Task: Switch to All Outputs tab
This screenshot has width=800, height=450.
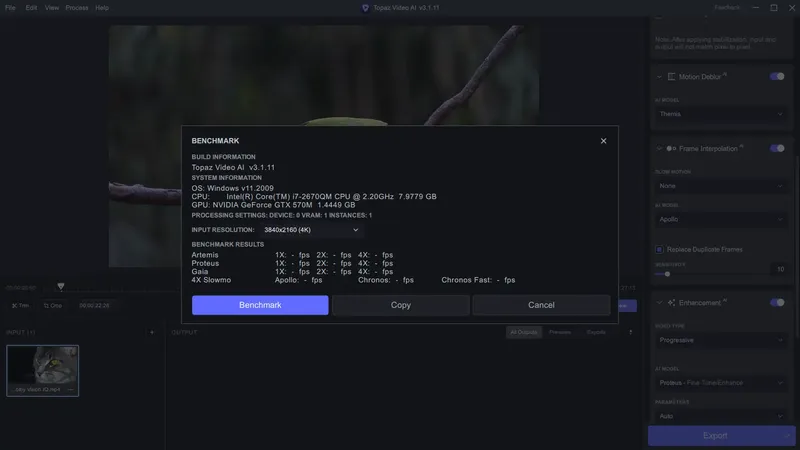Action: (523, 332)
